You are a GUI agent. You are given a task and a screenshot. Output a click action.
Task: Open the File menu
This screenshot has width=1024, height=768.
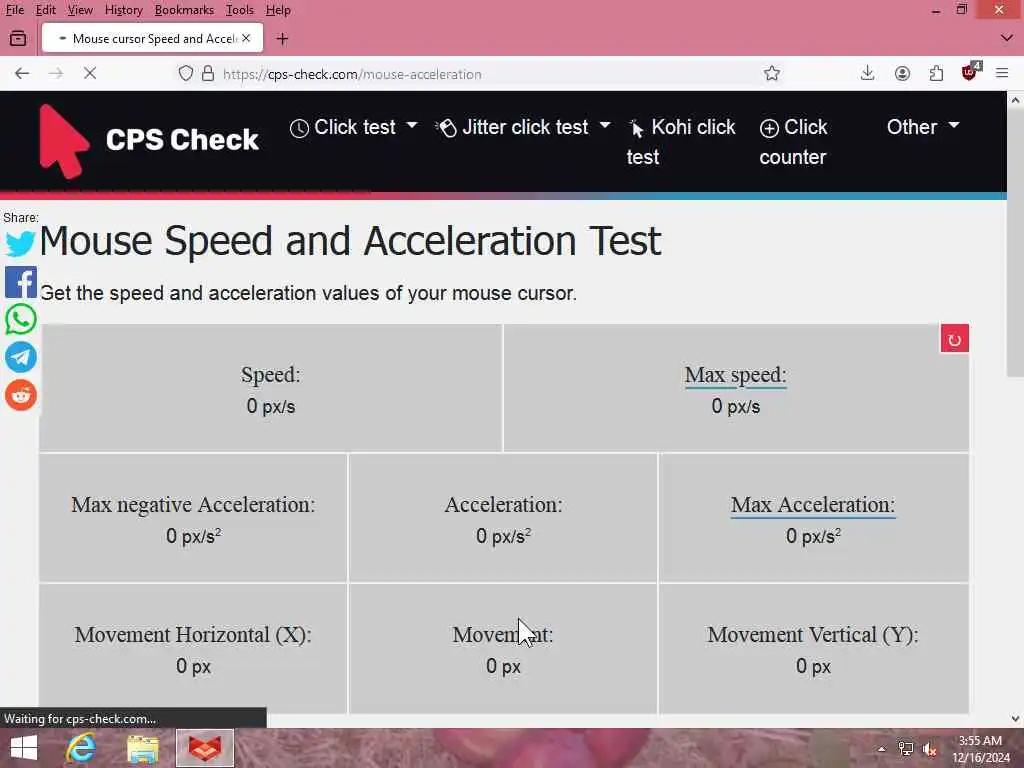pos(14,10)
